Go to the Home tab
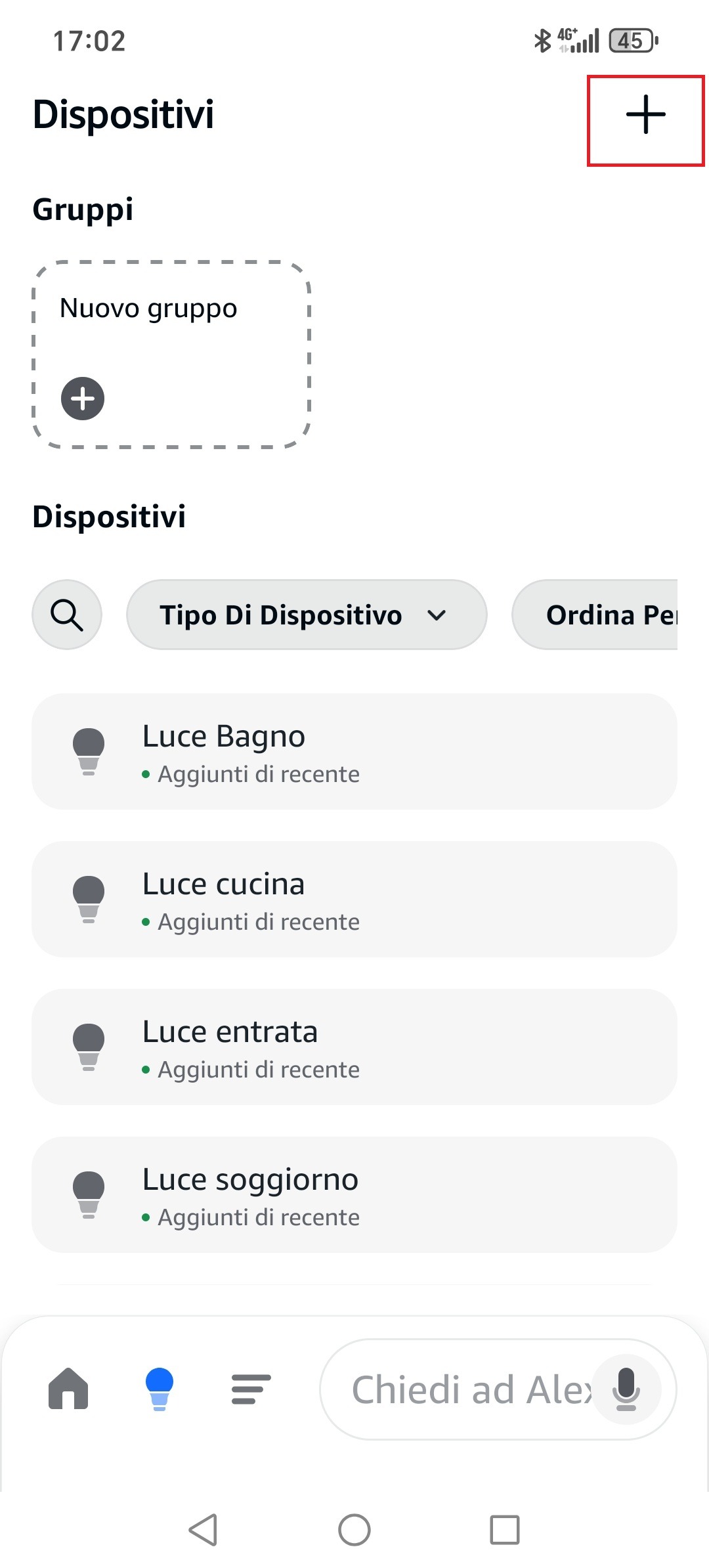This screenshot has height=1568, width=709. pyautogui.click(x=68, y=1389)
